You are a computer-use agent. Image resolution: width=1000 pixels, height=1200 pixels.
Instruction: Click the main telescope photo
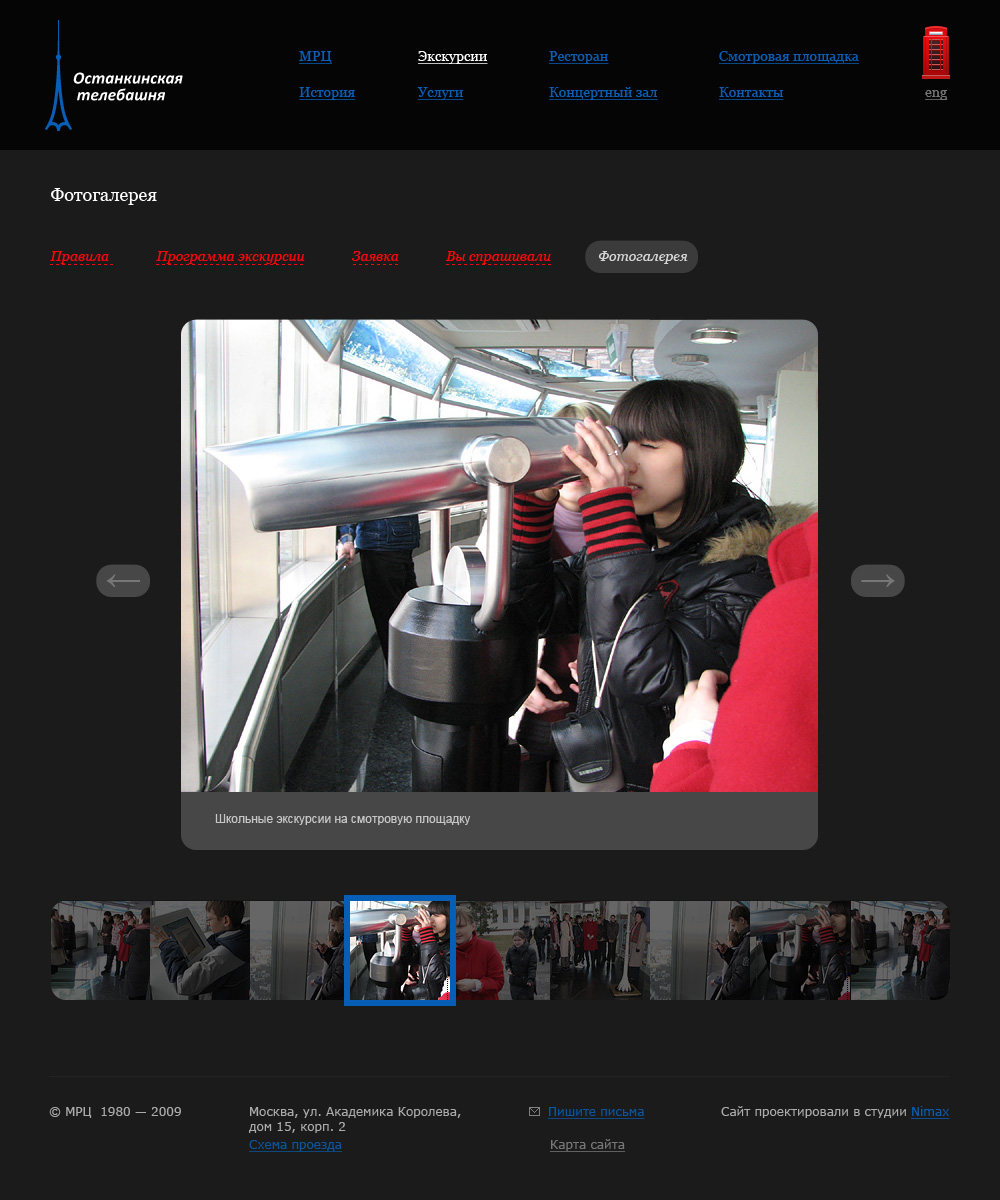tap(499, 556)
